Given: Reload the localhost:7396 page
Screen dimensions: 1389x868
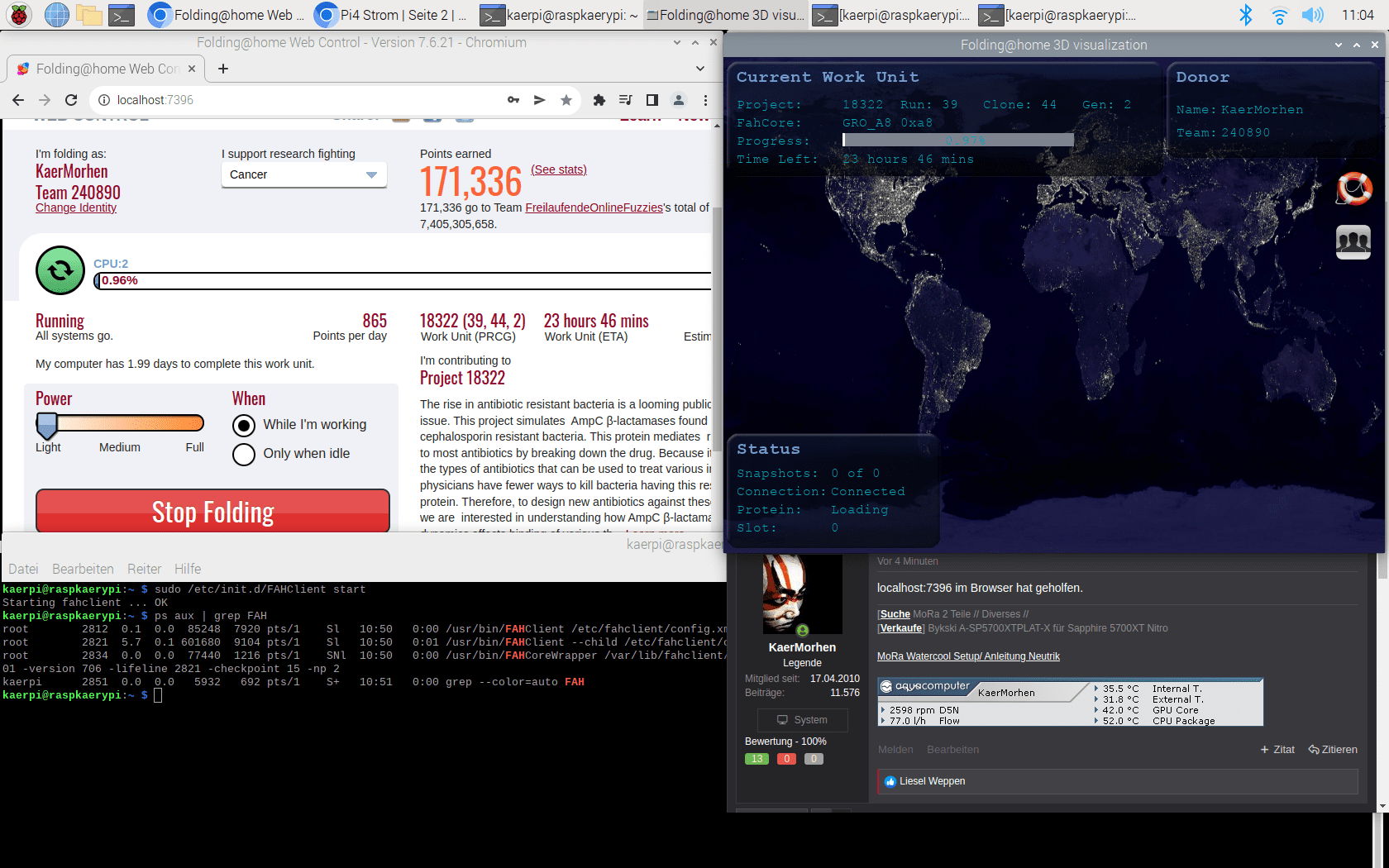Looking at the screenshot, I should [71, 100].
